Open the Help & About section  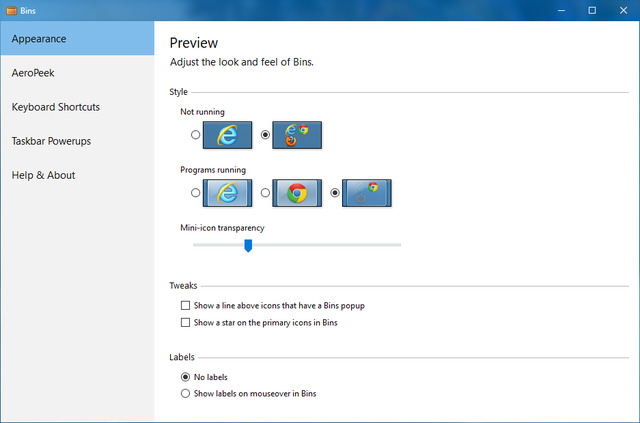pos(43,175)
